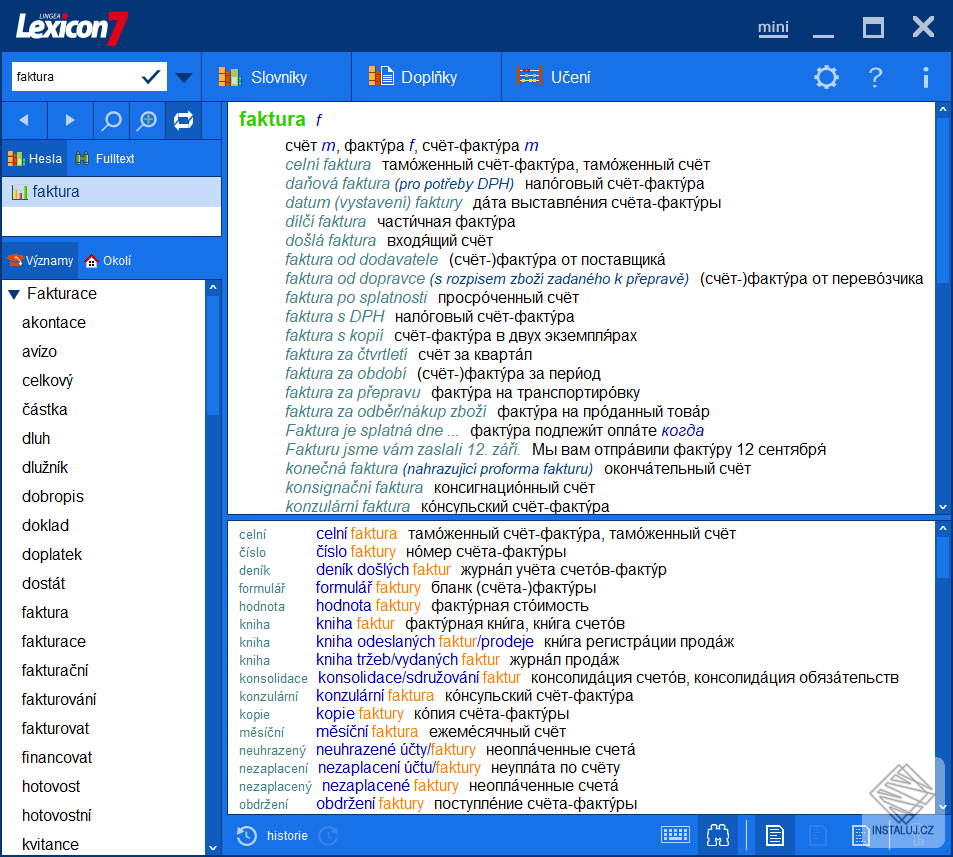Select doplatek in the word list
Screen dimensions: 953x857
pos(52,555)
